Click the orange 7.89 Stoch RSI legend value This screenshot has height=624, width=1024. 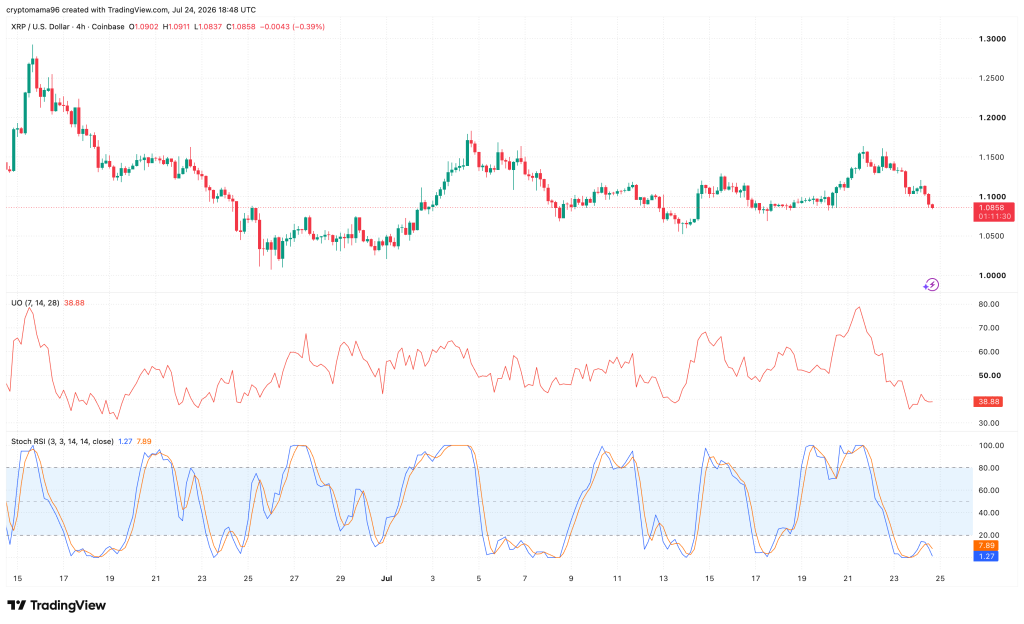[144, 441]
